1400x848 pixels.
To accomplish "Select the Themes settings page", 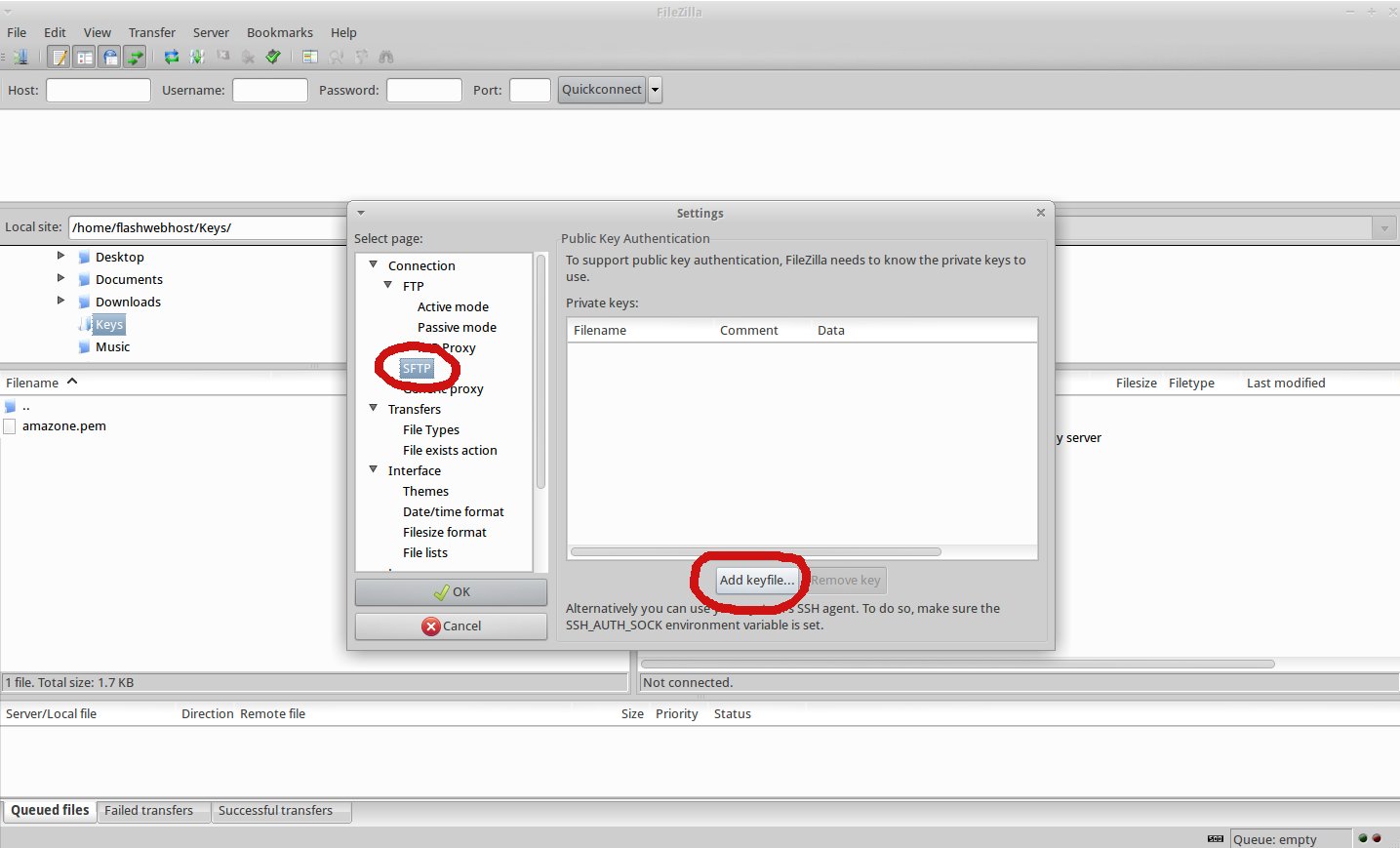I will 425,491.
